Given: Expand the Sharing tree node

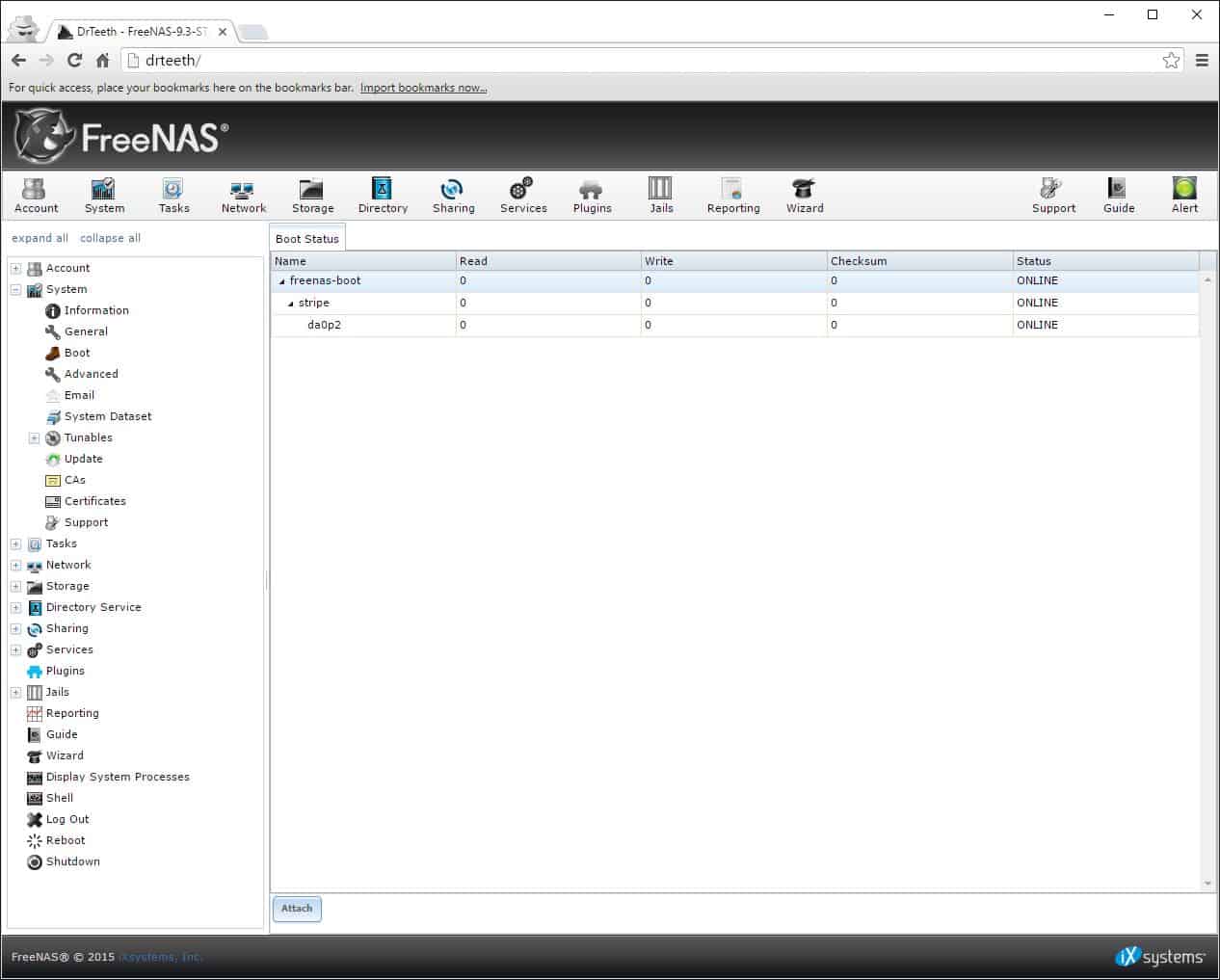Looking at the screenshot, I should coord(15,628).
